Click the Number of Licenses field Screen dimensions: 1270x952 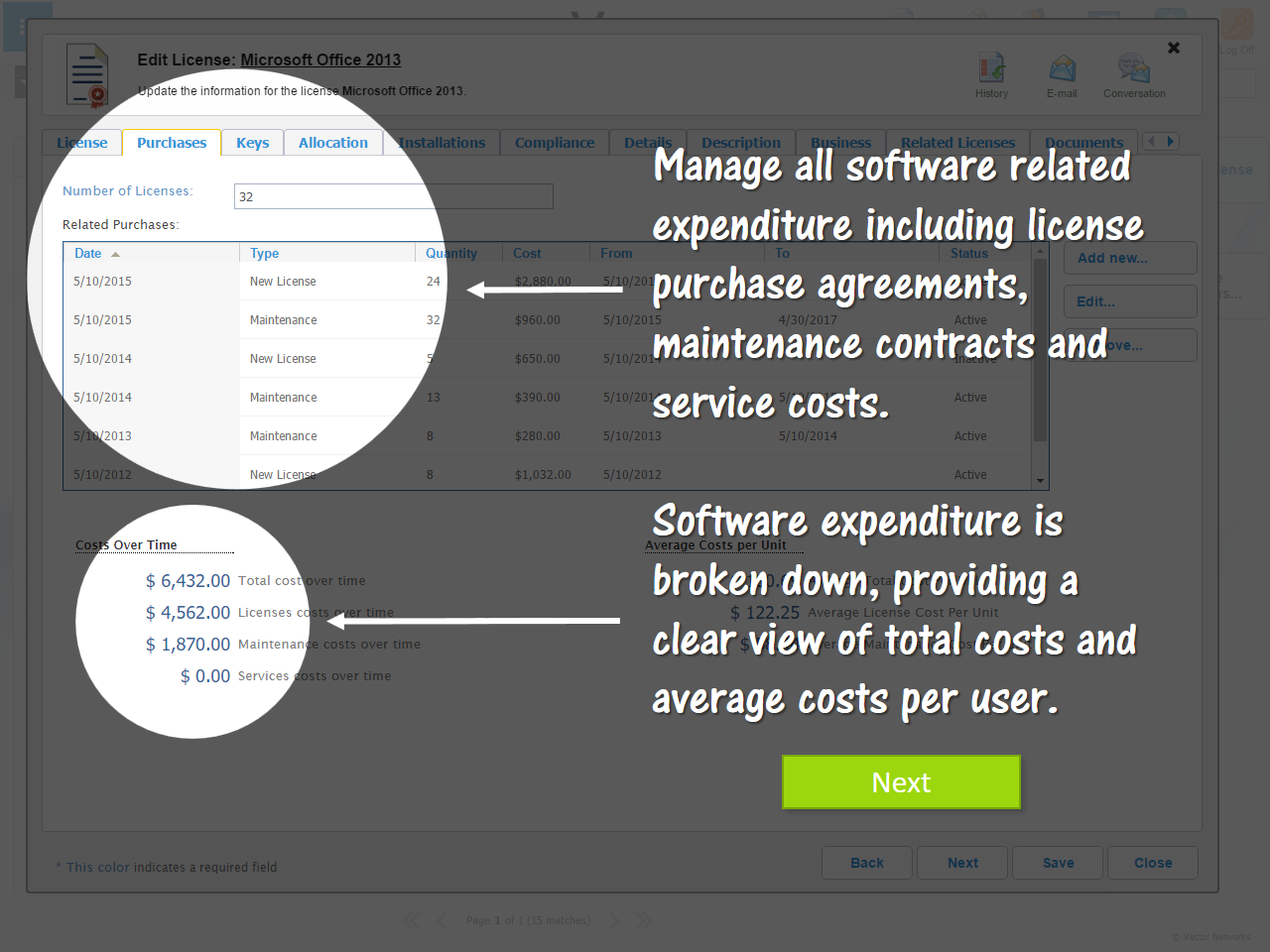click(x=394, y=196)
